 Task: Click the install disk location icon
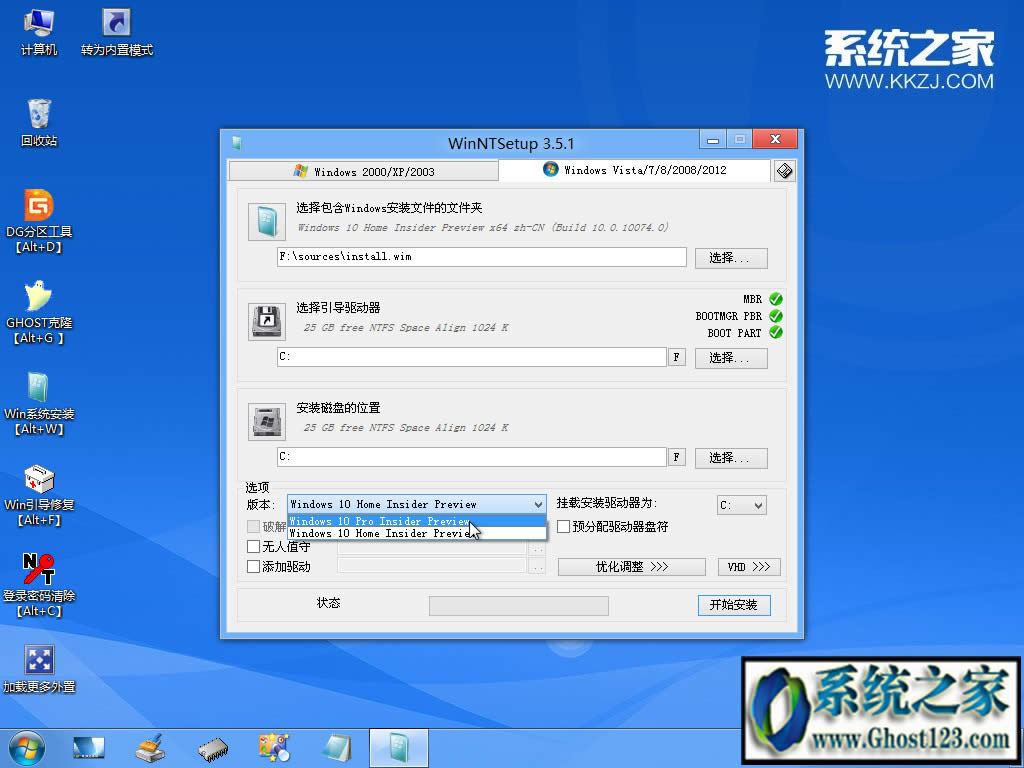click(266, 421)
